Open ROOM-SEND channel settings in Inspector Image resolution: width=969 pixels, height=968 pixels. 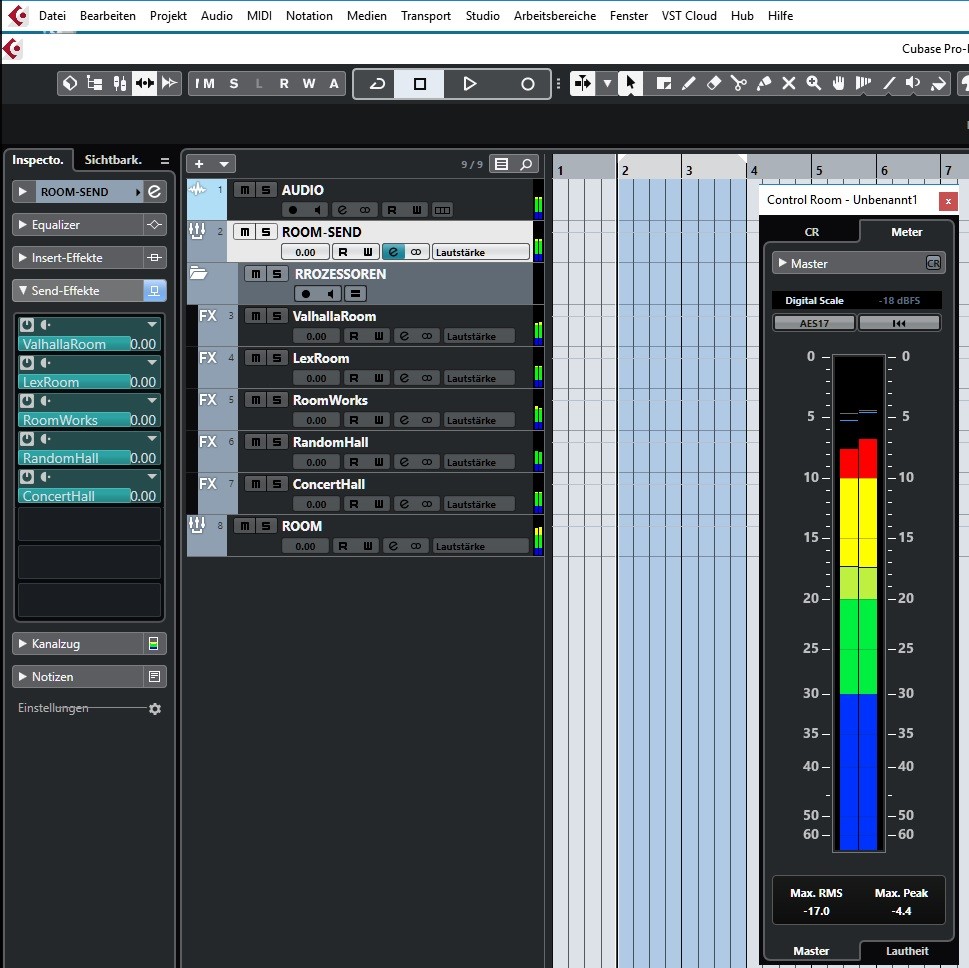coord(154,192)
